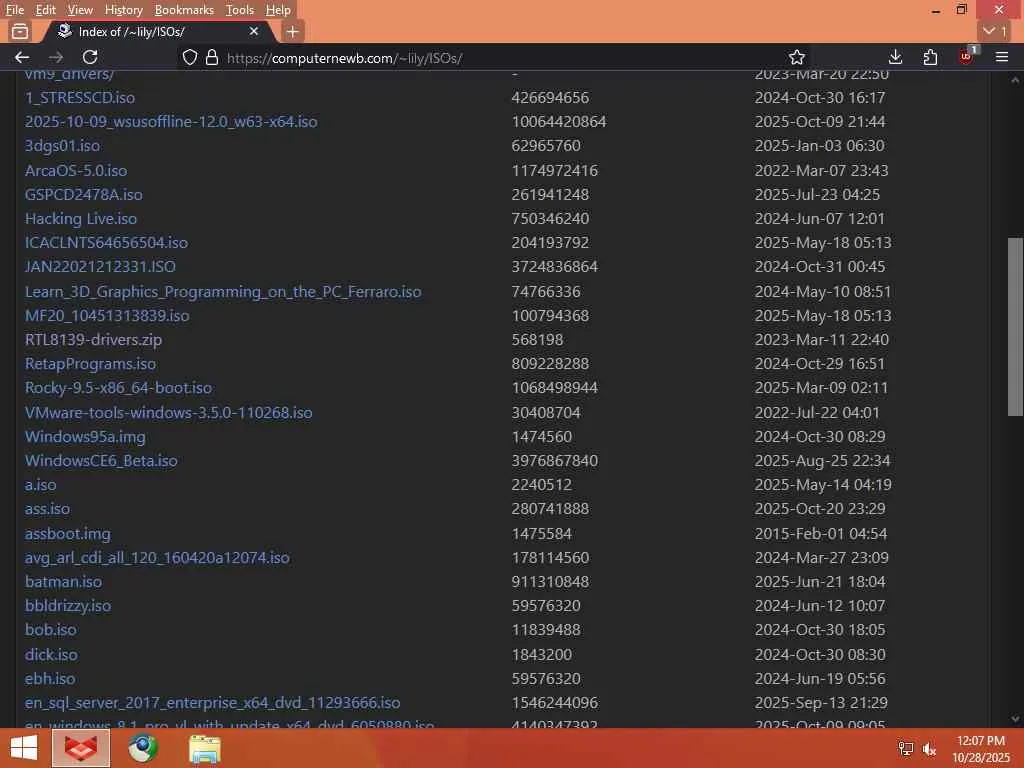Click the WindowsCE6_Beta.iso link
Viewport: 1024px width, 768px height.
tap(101, 460)
